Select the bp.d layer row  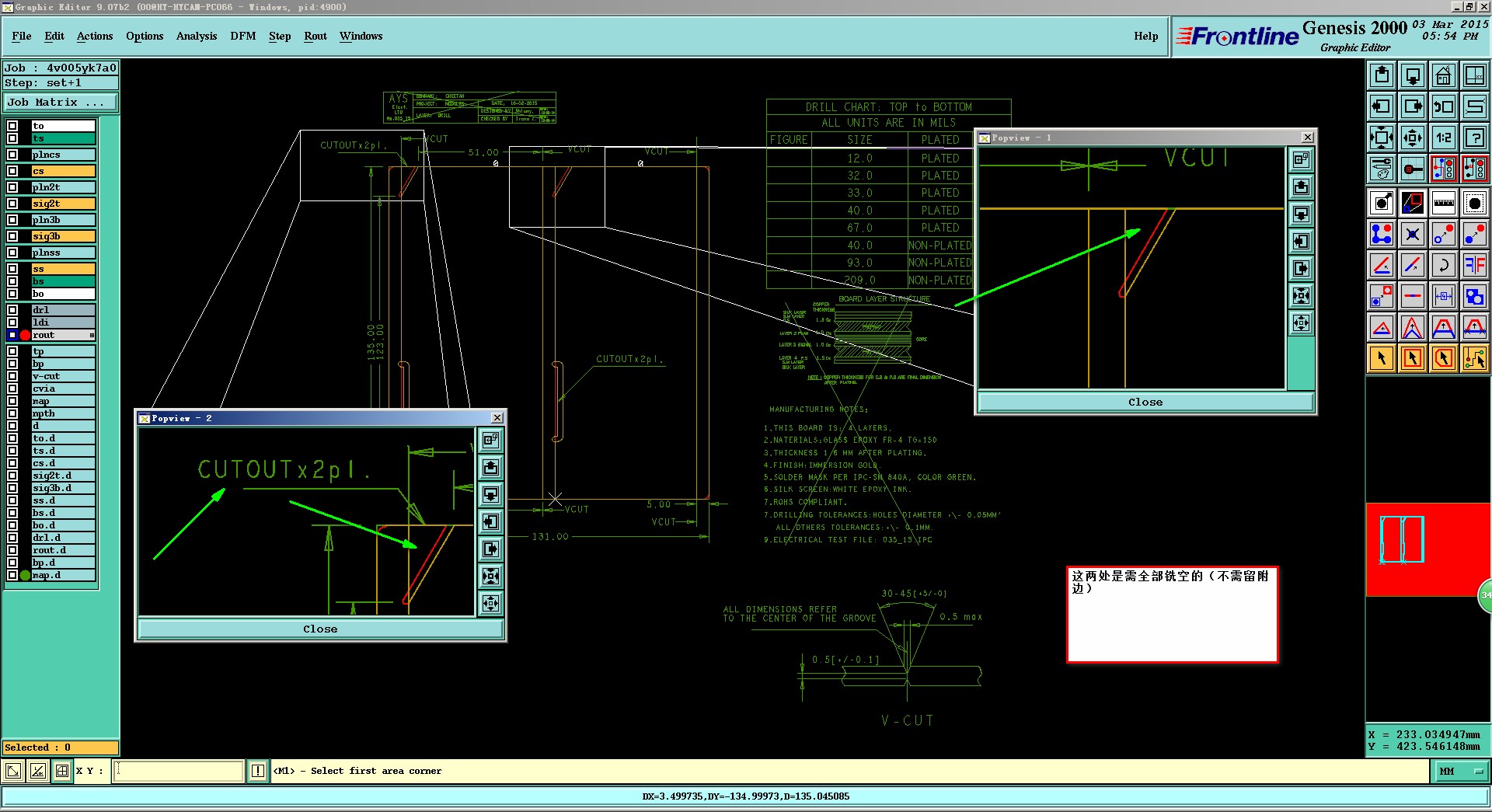[x=64, y=563]
